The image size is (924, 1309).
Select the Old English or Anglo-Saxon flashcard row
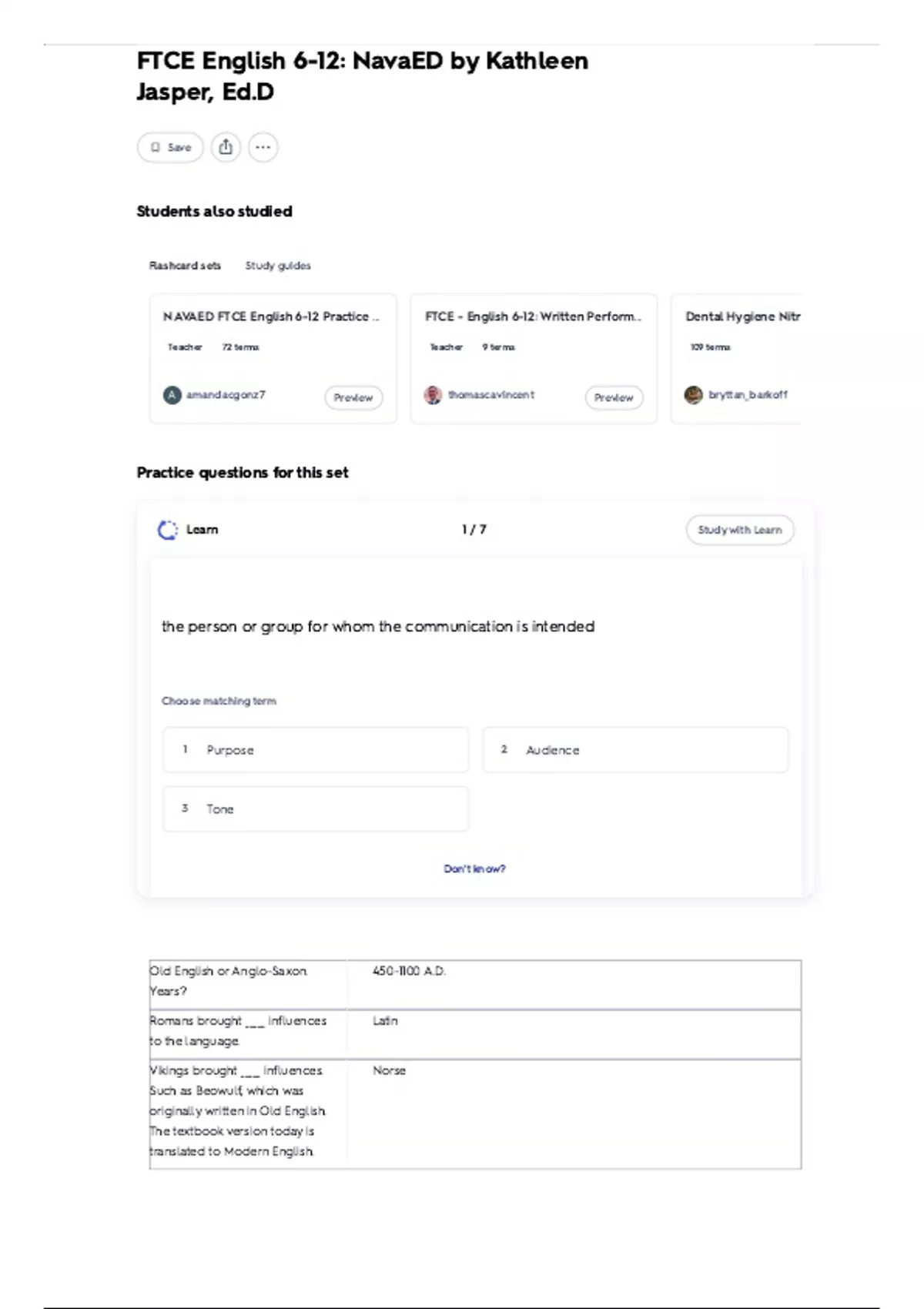[x=475, y=984]
